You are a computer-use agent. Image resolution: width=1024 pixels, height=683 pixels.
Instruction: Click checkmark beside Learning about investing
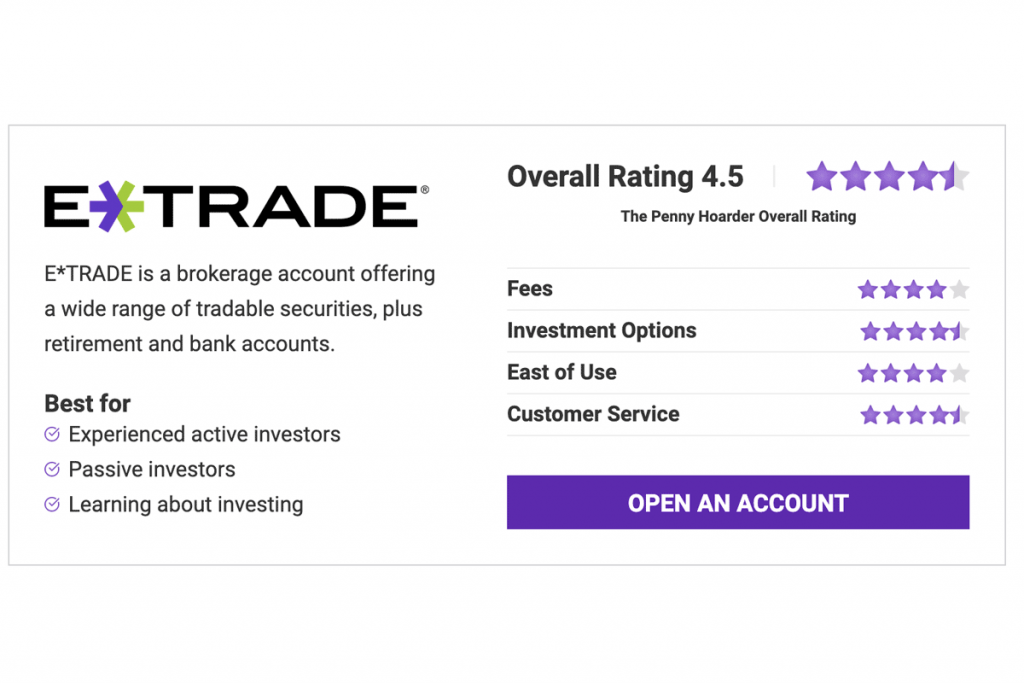pos(52,504)
